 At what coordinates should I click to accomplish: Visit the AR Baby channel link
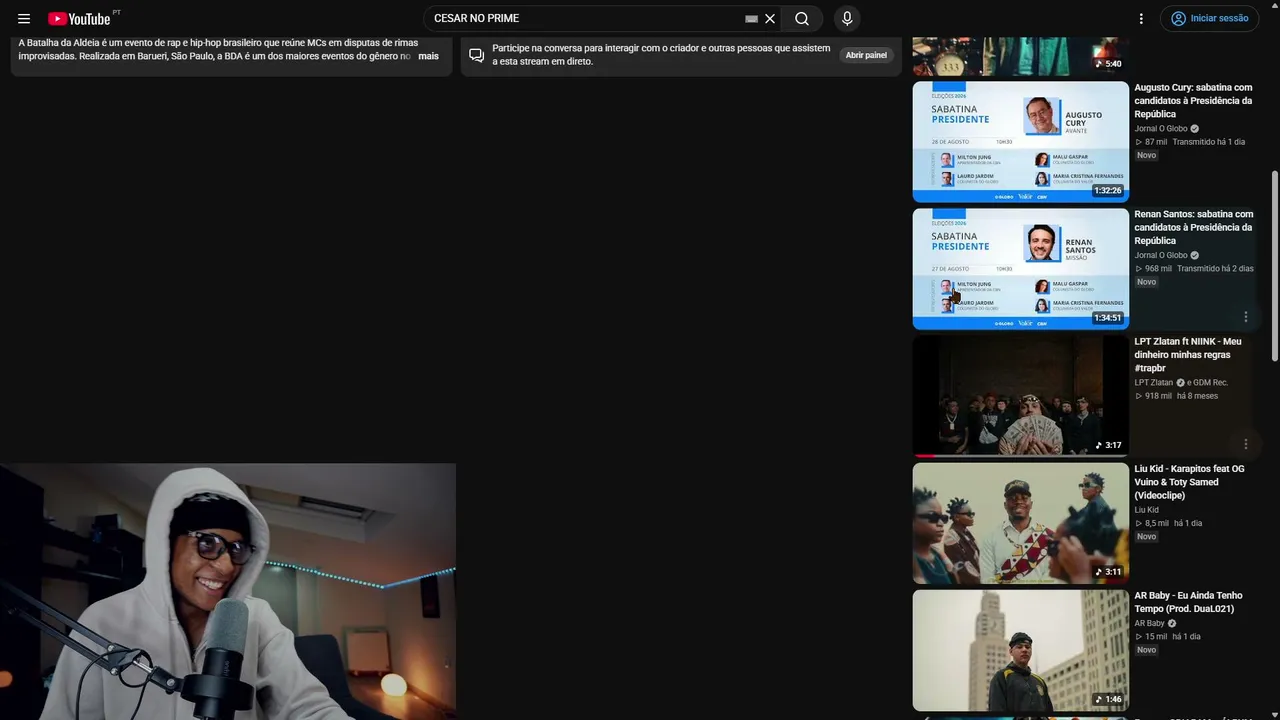click(1149, 623)
